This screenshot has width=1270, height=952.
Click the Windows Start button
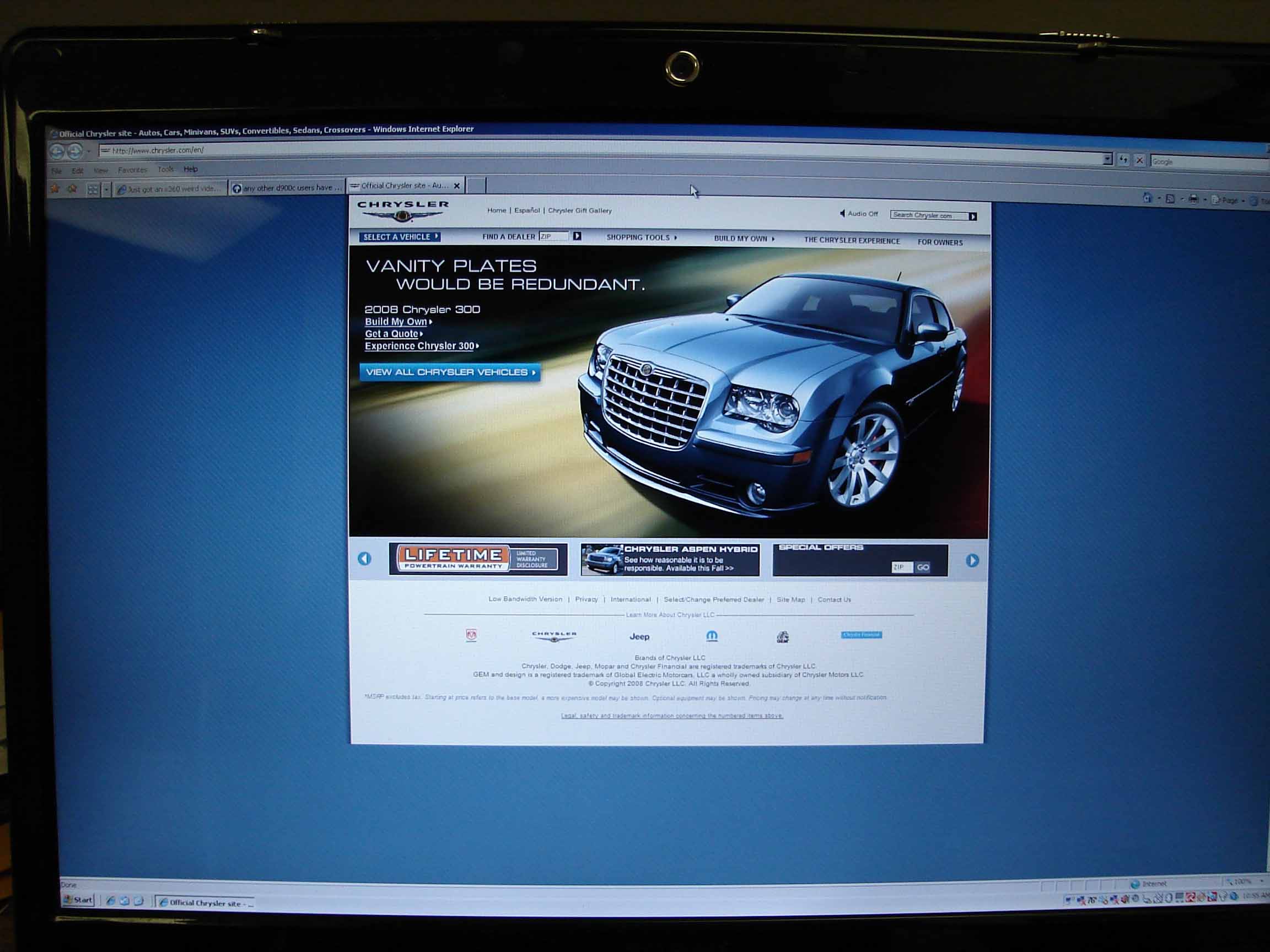78,899
